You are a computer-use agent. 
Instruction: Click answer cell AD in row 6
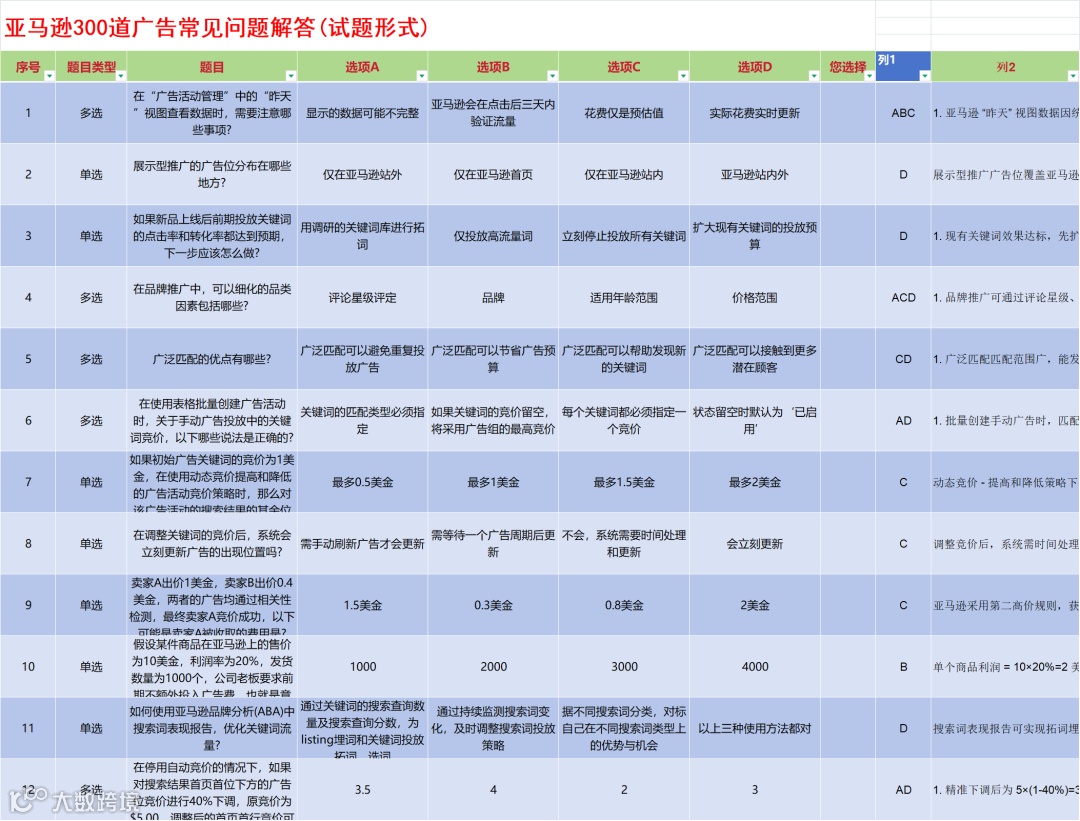coord(903,420)
